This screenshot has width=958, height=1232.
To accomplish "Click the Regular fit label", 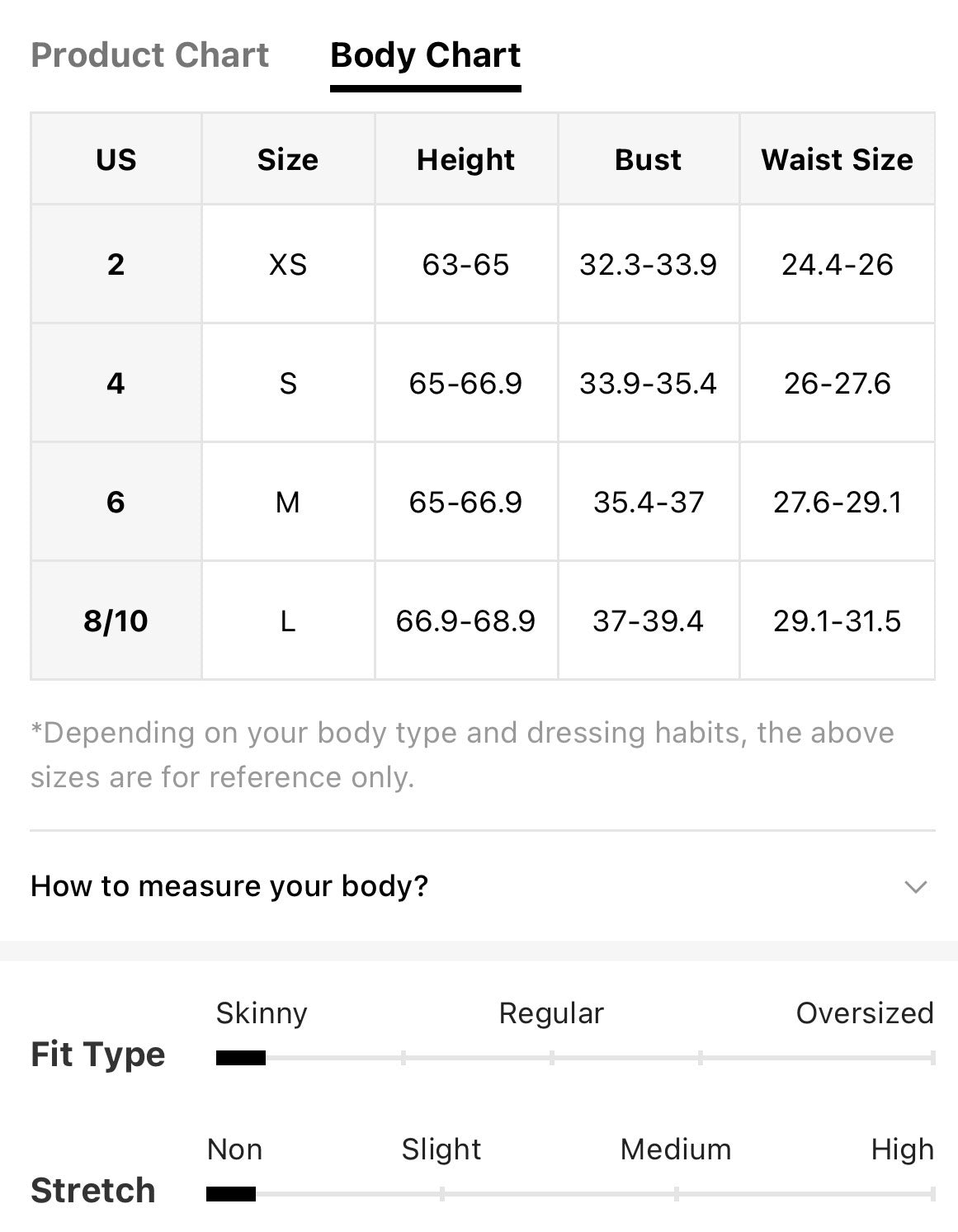I will point(551,1013).
